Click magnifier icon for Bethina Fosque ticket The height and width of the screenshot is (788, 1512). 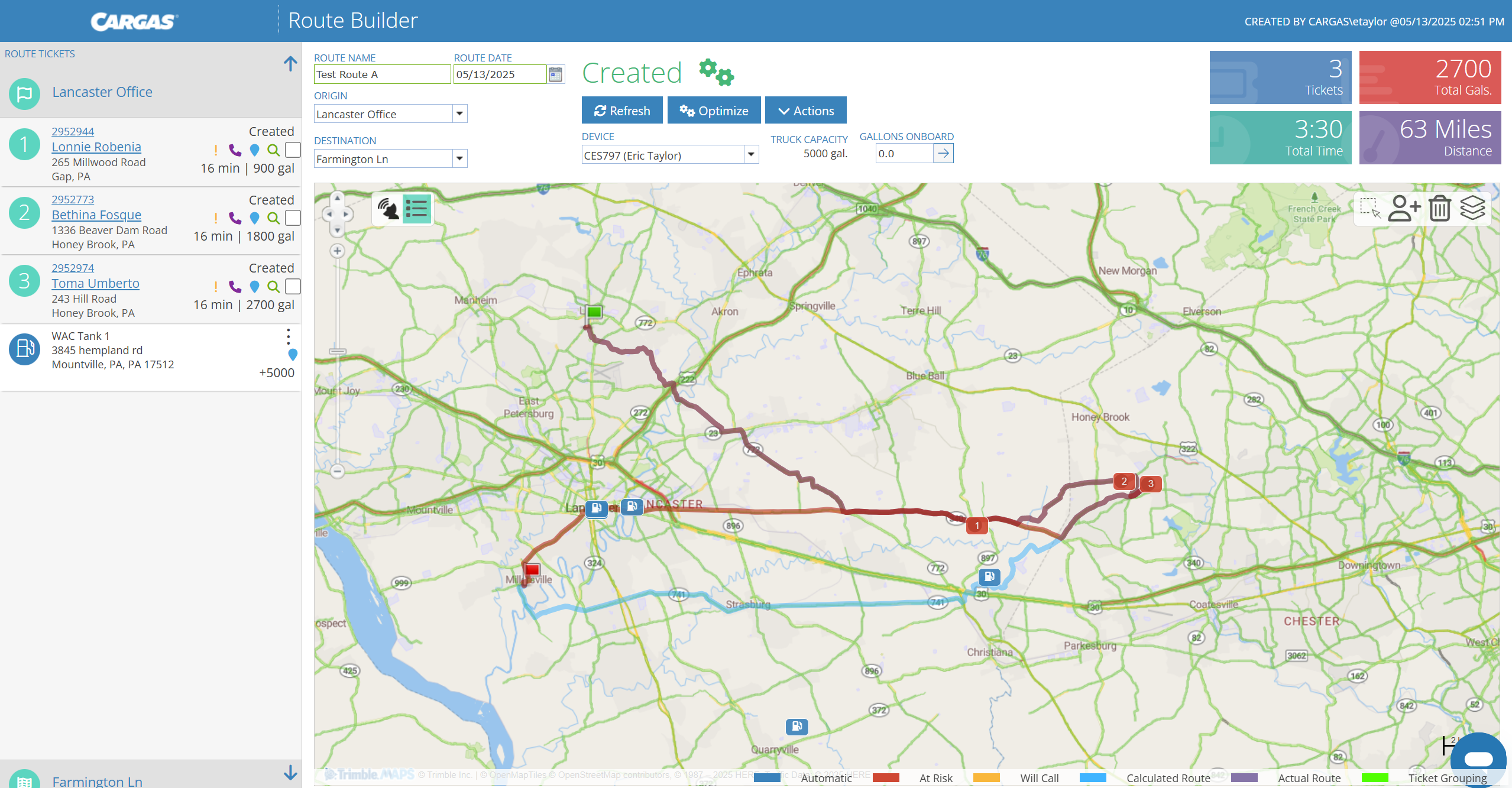click(273, 218)
